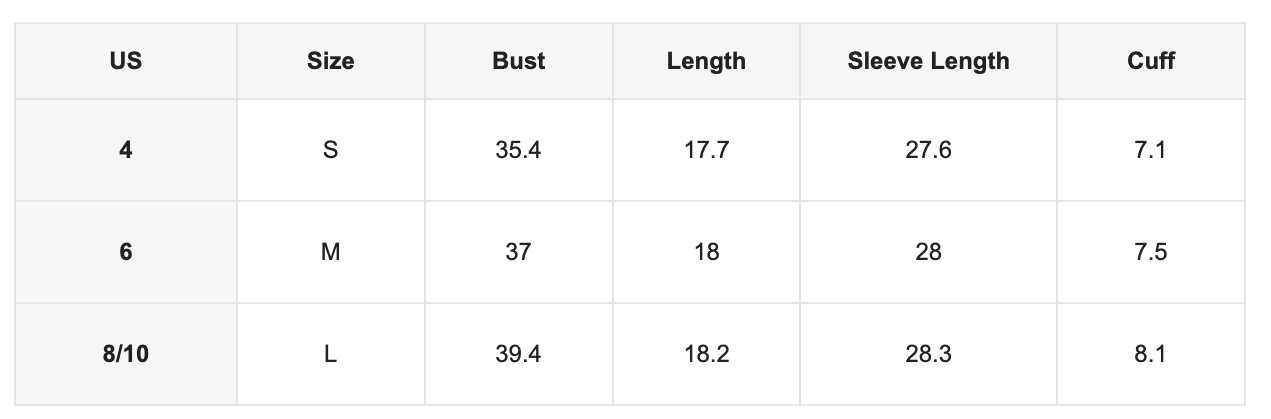Select US size 6 row label
1271x419 pixels.
(126, 252)
